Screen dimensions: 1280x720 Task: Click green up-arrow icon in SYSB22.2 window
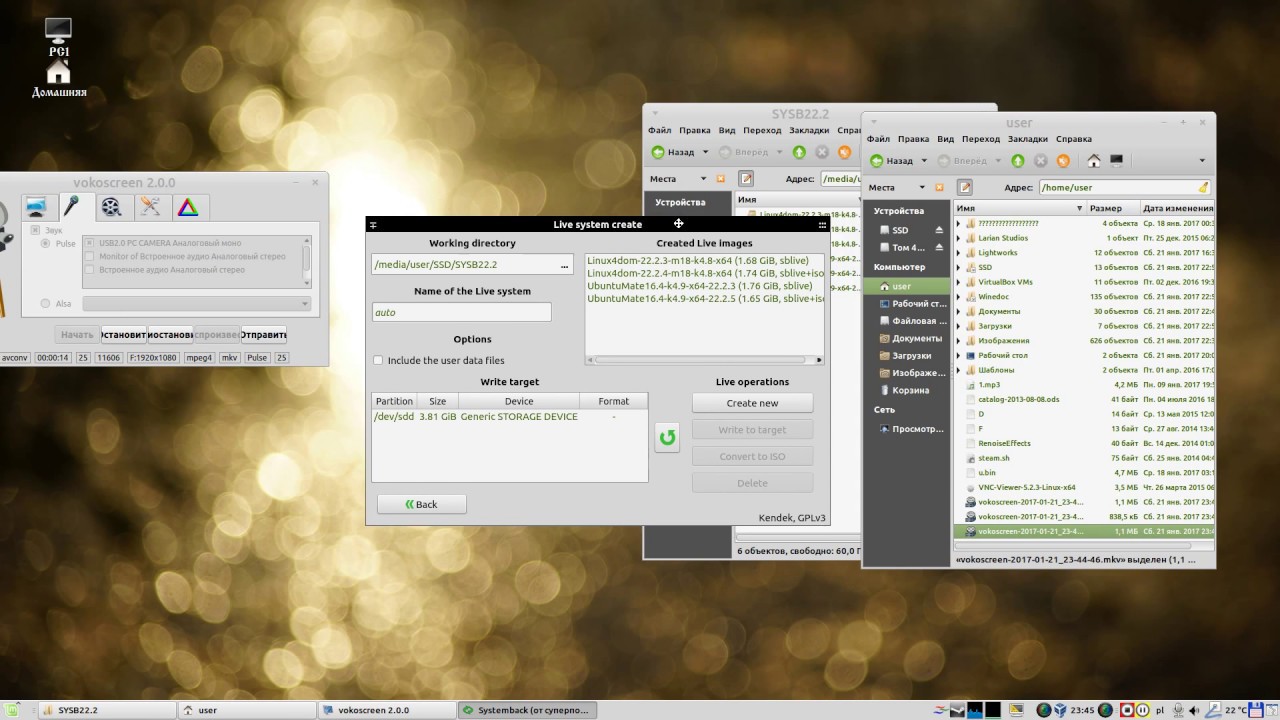tap(799, 152)
